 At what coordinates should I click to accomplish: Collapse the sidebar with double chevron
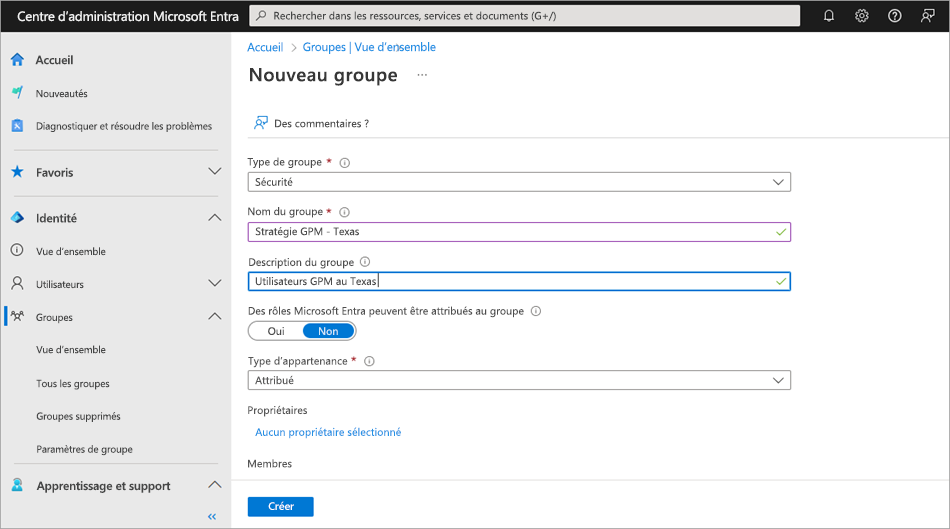tap(211, 516)
